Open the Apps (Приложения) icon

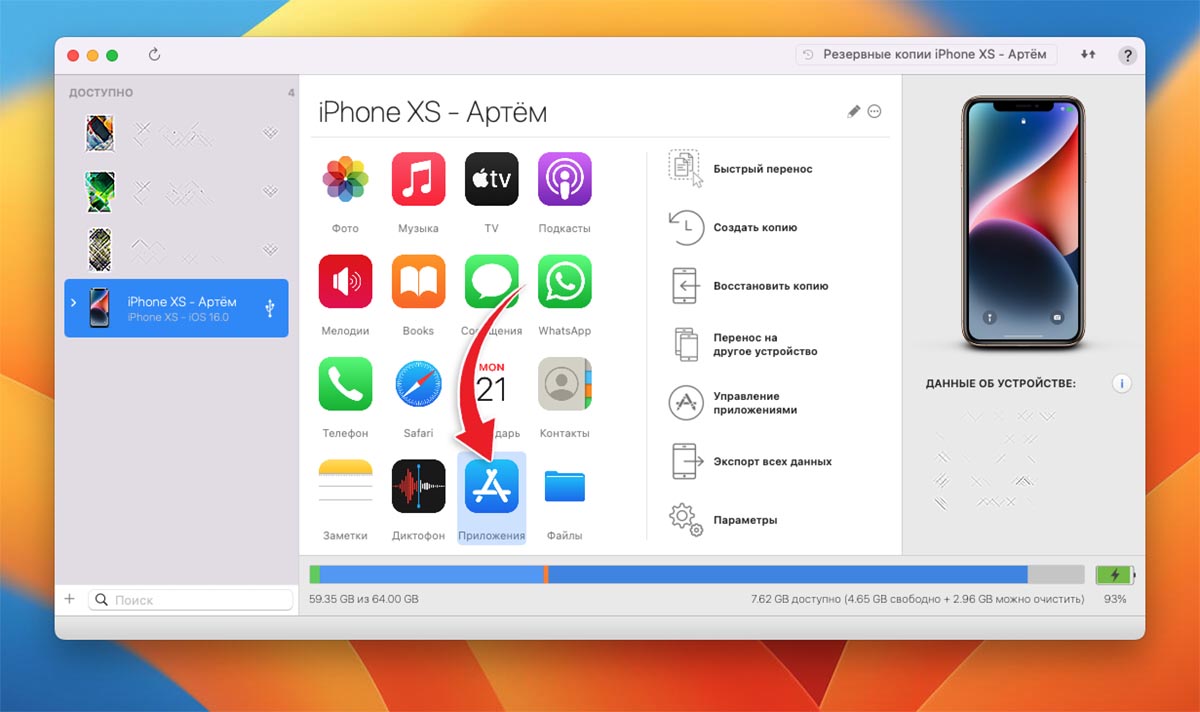pyautogui.click(x=491, y=486)
